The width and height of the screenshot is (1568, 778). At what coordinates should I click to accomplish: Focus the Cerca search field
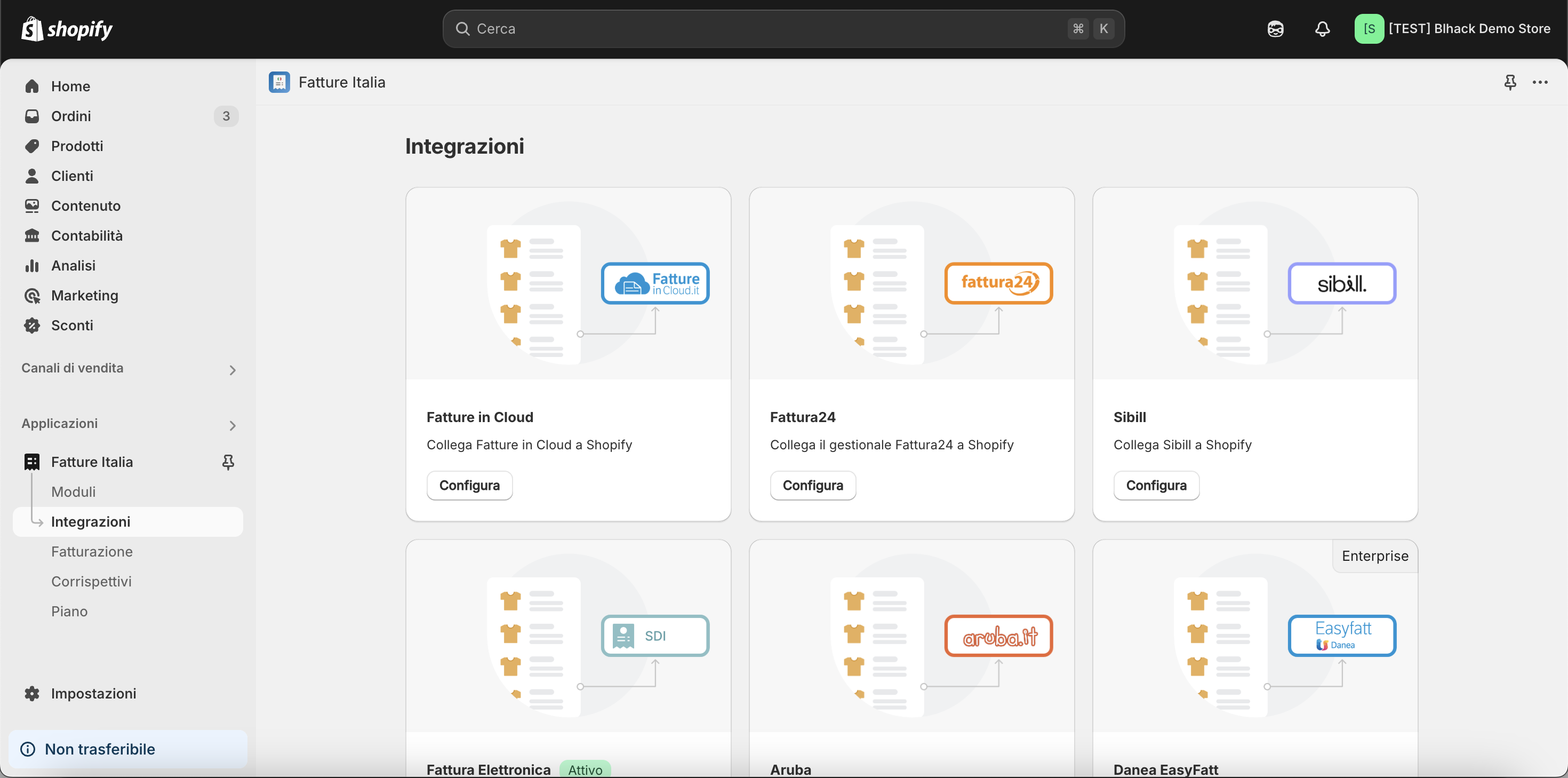click(x=783, y=29)
